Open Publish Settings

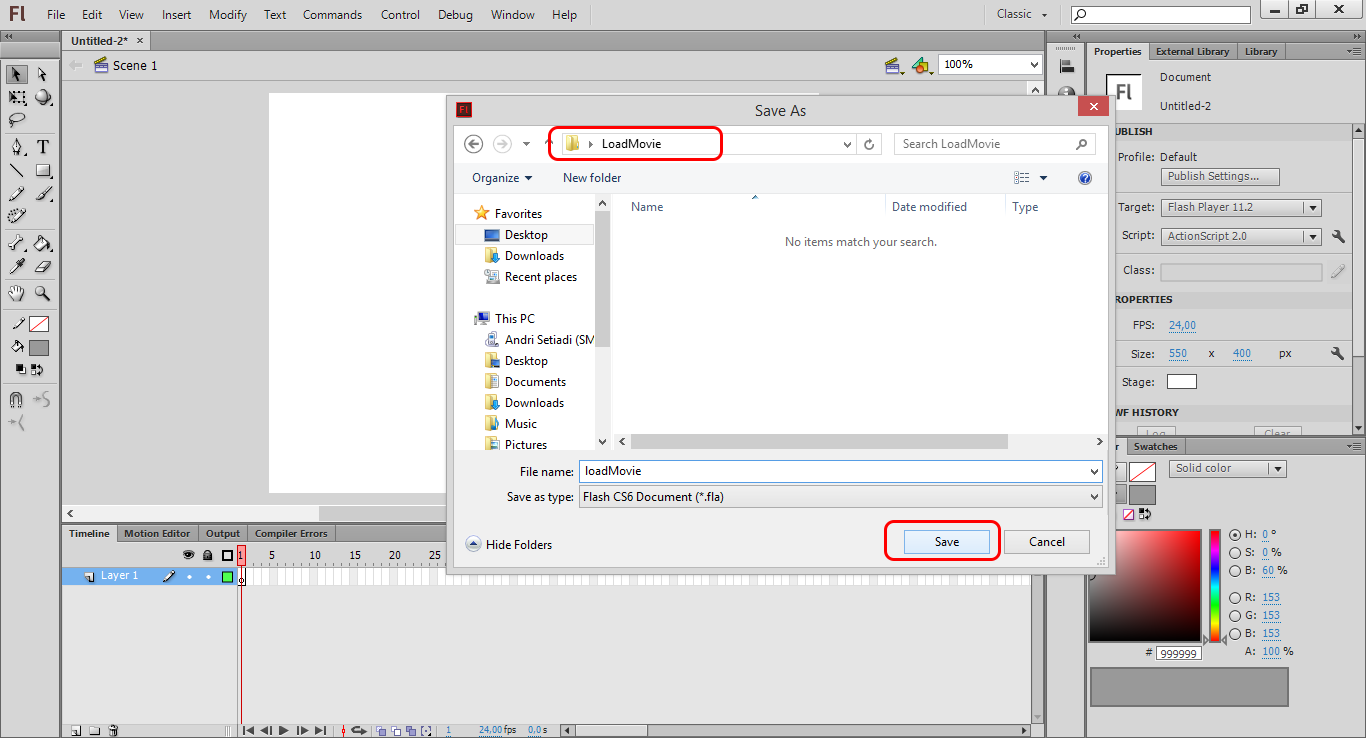tap(1220, 176)
